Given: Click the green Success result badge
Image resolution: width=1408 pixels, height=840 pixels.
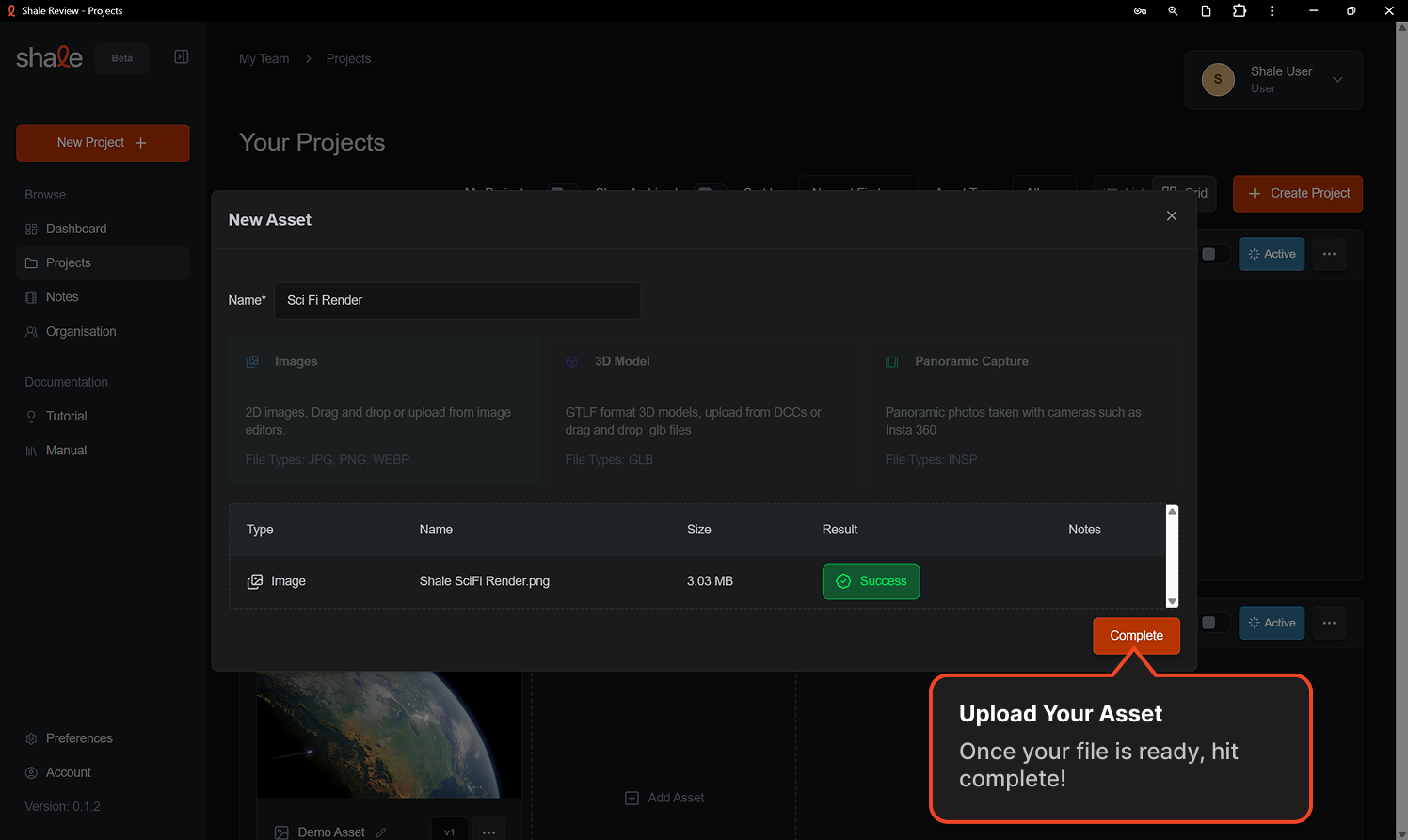Looking at the screenshot, I should coord(871,581).
